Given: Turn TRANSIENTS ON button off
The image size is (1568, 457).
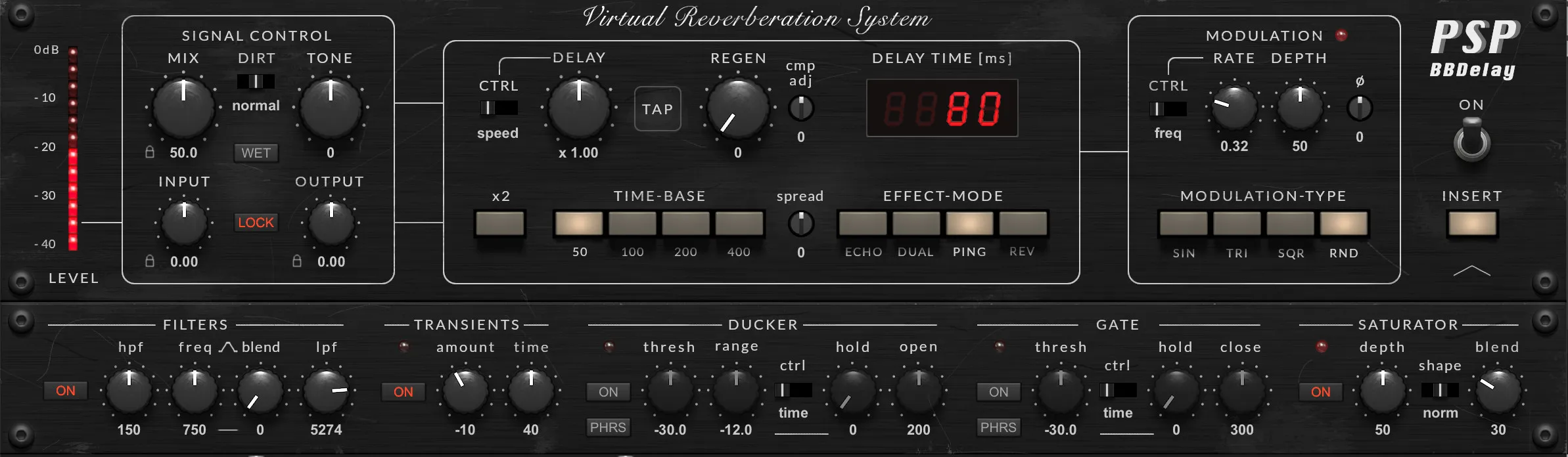Looking at the screenshot, I should pyautogui.click(x=404, y=392).
